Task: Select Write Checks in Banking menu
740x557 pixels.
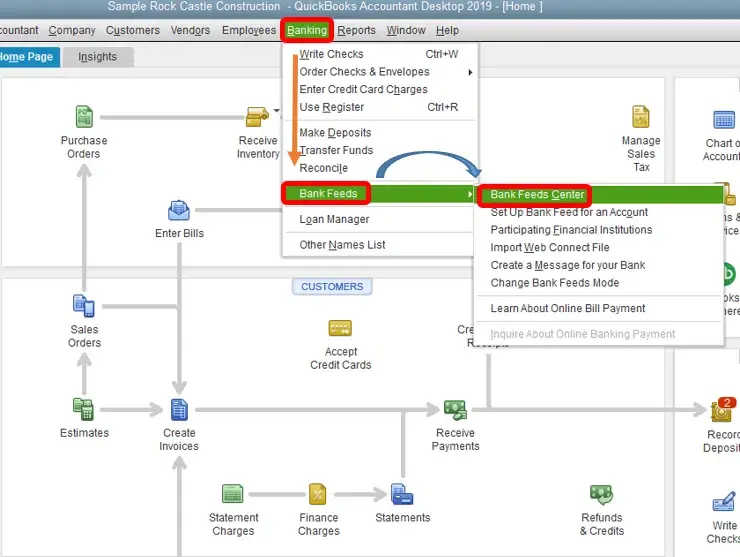Action: [x=332, y=54]
